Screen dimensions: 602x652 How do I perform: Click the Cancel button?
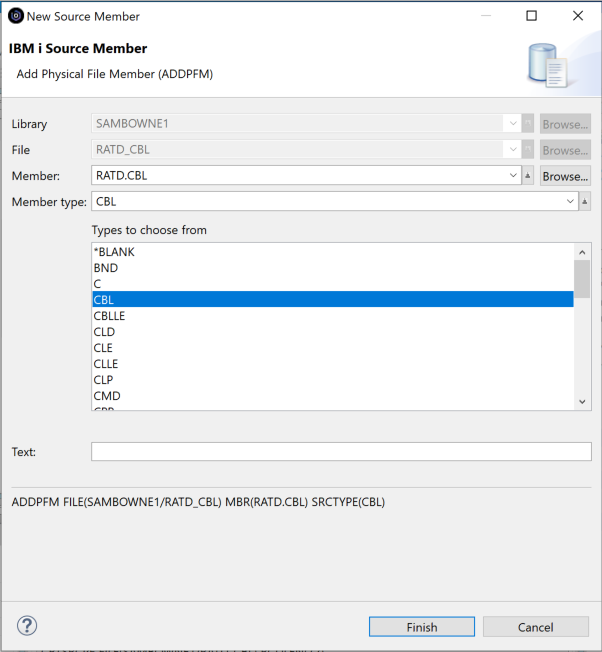535,627
